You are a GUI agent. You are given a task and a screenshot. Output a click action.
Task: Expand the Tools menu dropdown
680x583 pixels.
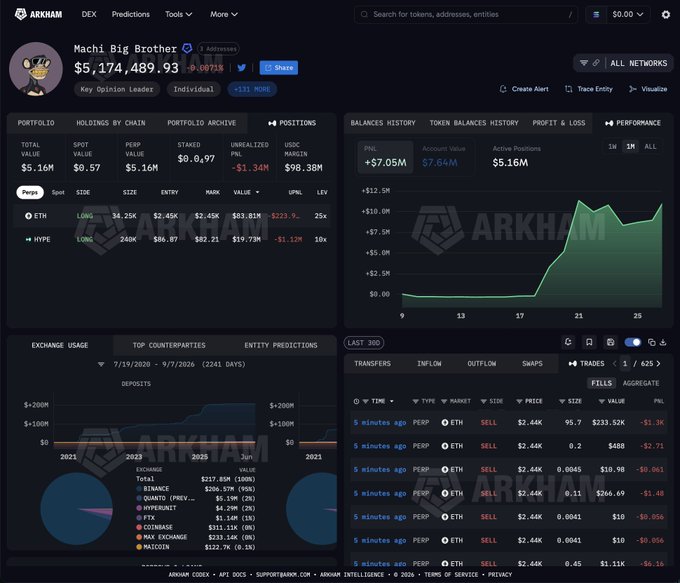click(x=178, y=14)
